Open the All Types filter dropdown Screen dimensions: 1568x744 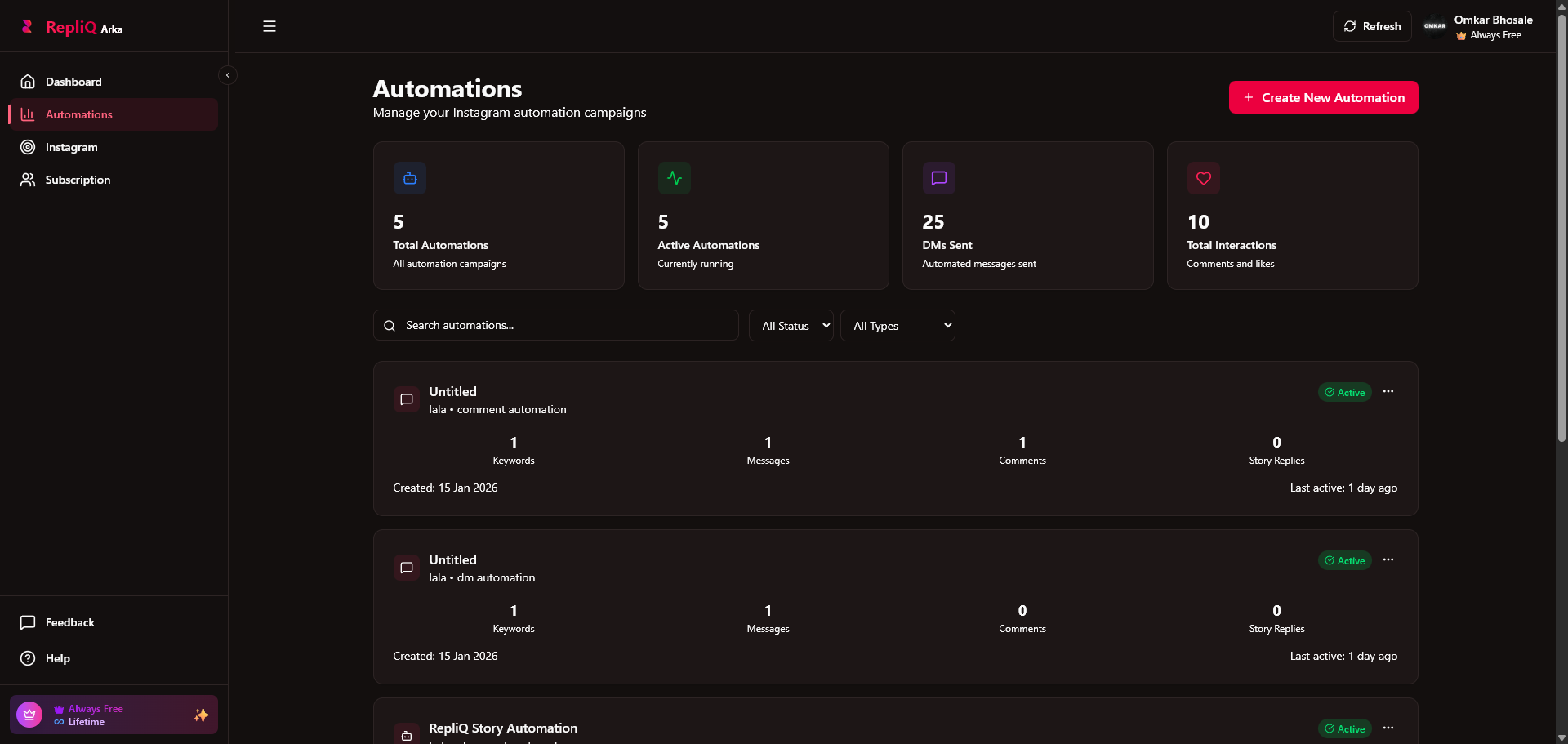(898, 326)
